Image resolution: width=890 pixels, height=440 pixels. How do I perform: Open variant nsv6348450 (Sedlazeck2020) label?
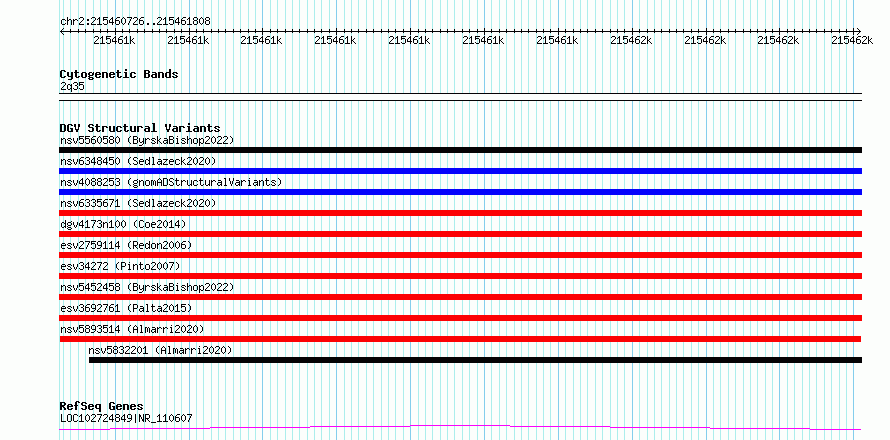[x=138, y=161]
